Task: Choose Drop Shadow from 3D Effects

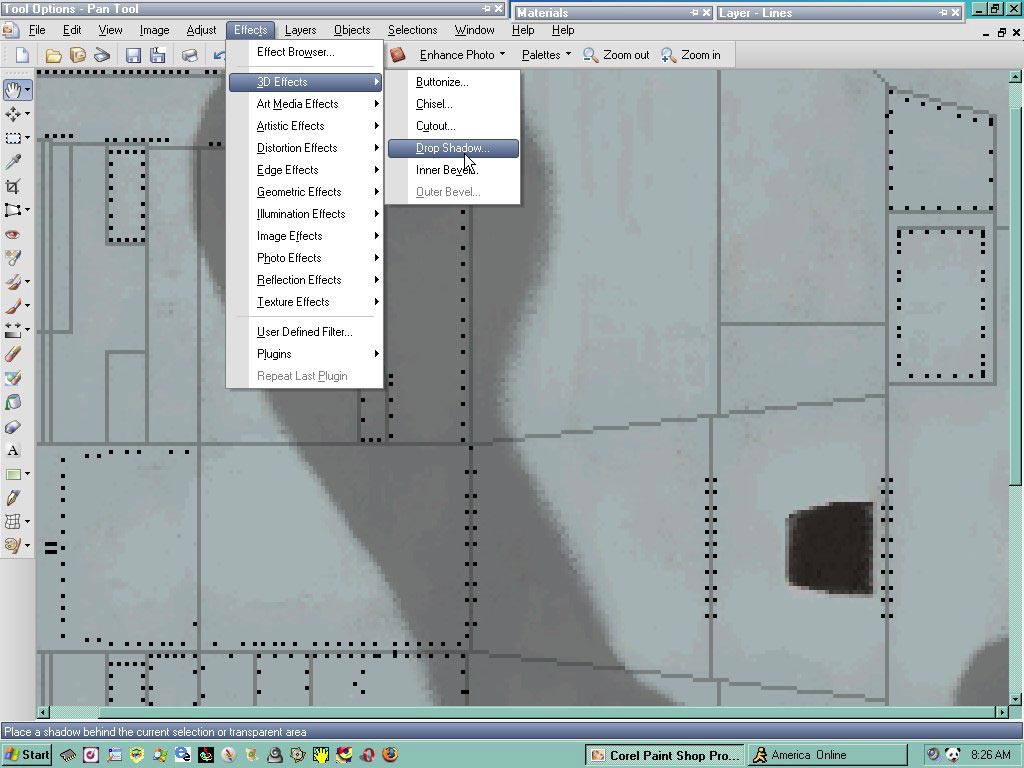Action: pyautogui.click(x=453, y=148)
